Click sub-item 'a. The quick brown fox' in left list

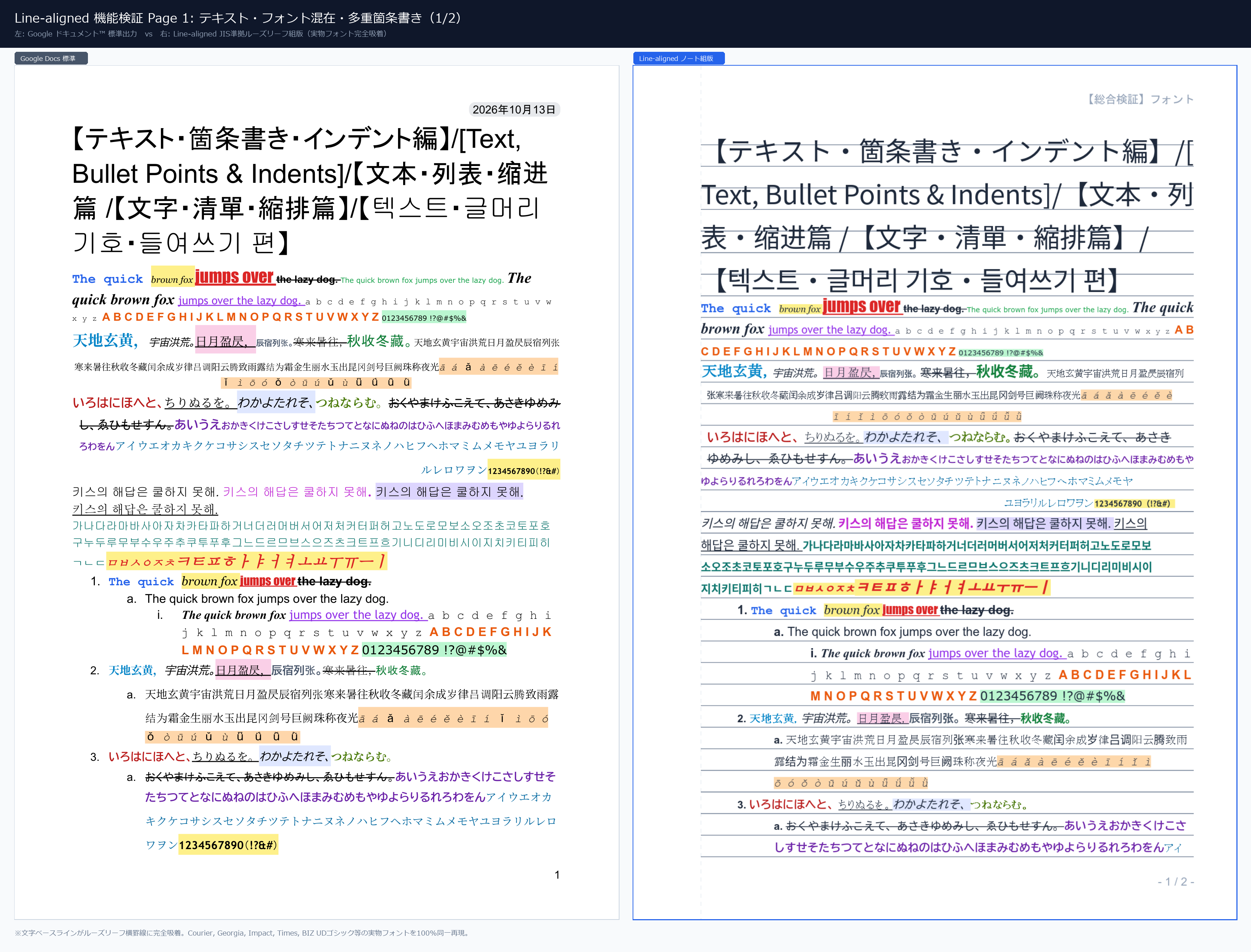point(258,599)
